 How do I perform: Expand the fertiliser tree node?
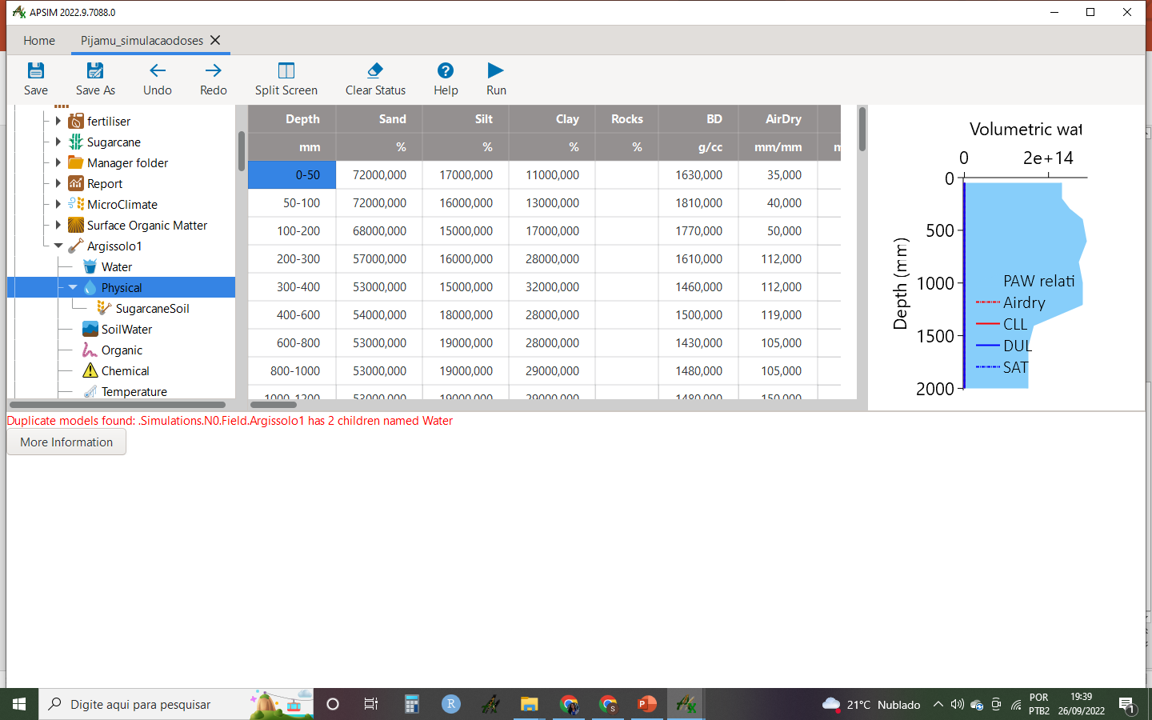pos(58,121)
